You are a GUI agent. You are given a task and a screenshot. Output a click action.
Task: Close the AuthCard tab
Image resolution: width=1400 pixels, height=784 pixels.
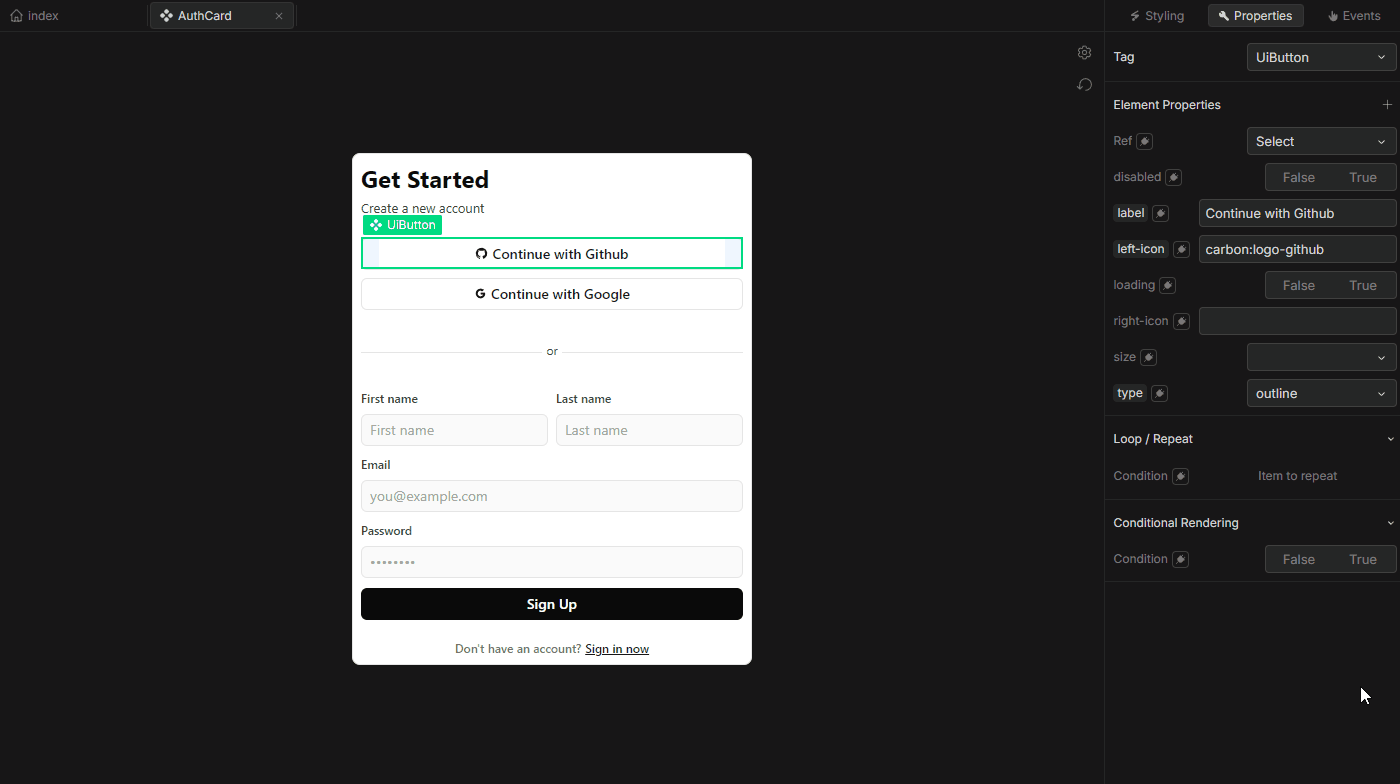[279, 16]
